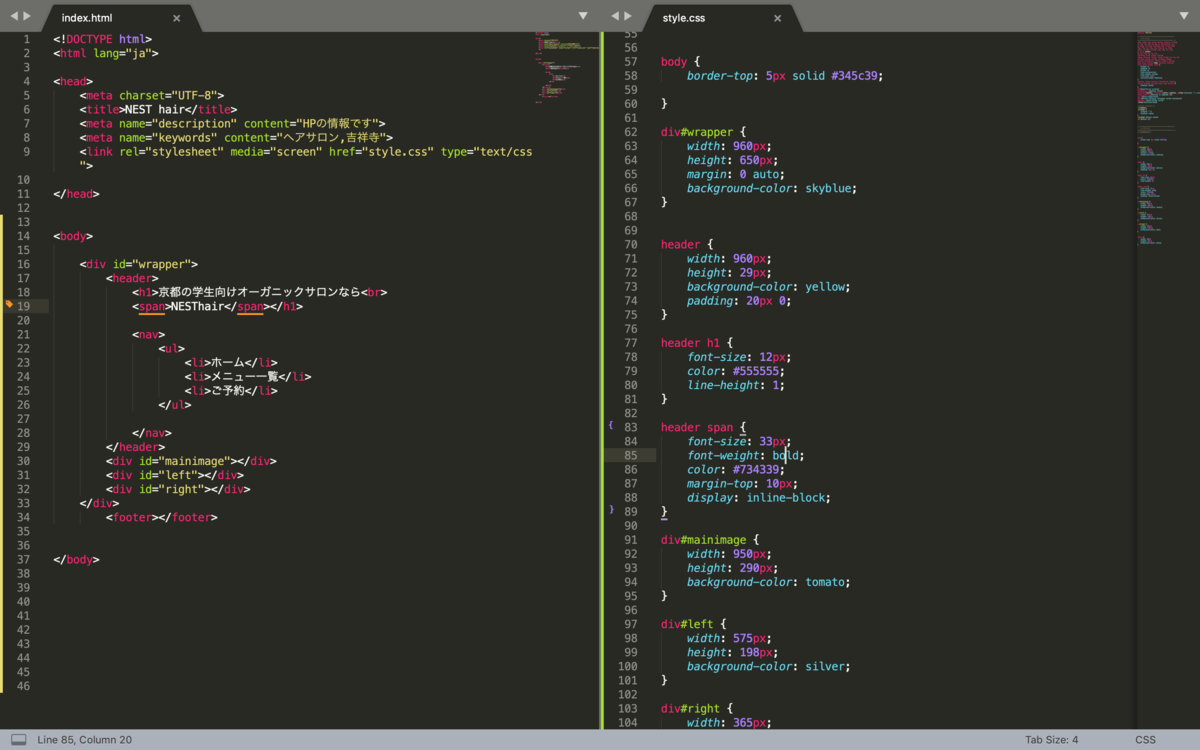Screen dimensions: 1200x750
Task: Click the #555555 color value
Action: (x=755, y=371)
